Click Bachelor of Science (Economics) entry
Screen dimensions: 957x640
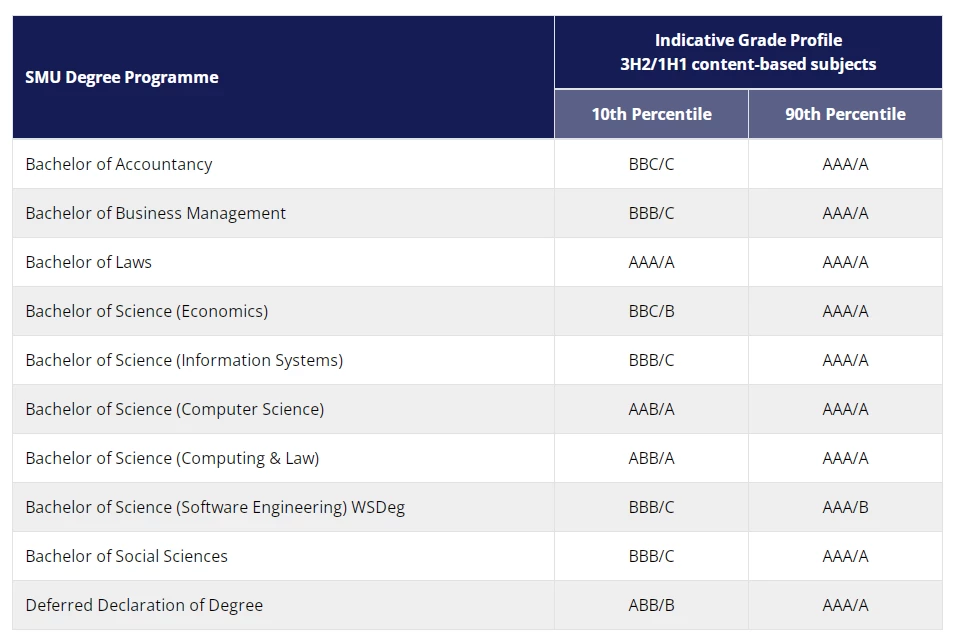(x=147, y=311)
